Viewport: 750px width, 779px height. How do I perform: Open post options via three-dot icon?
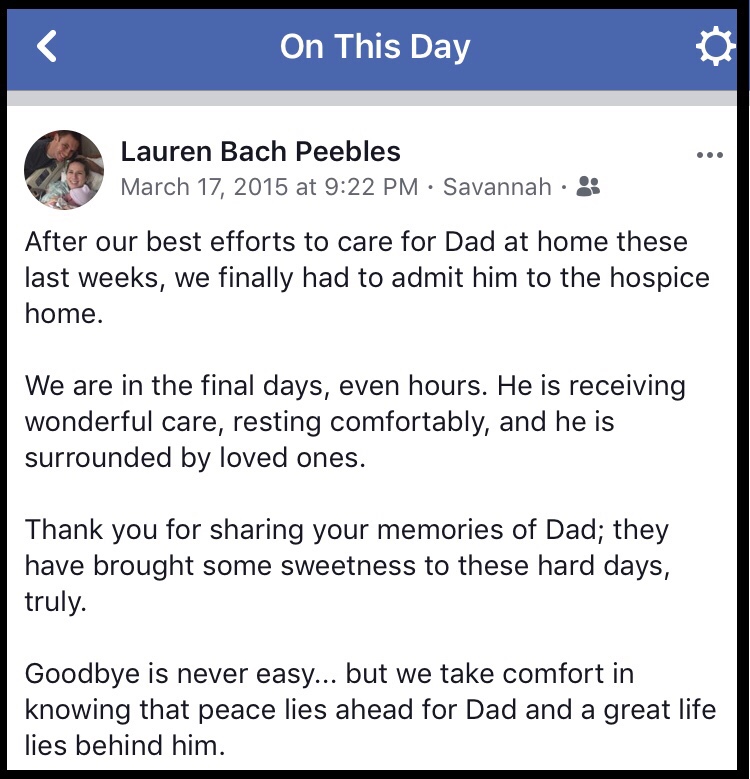pyautogui.click(x=709, y=155)
